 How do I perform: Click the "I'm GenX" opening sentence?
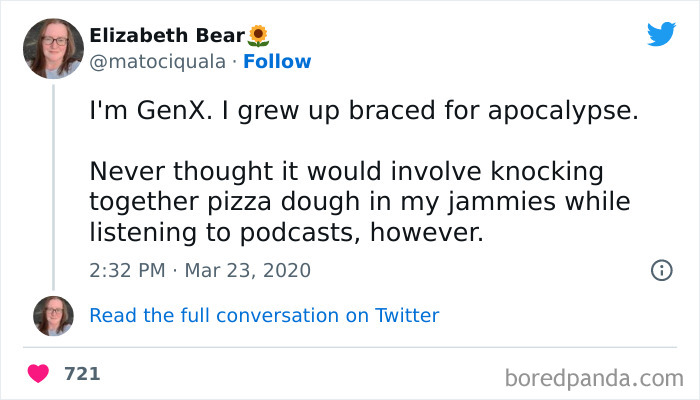coord(362,111)
